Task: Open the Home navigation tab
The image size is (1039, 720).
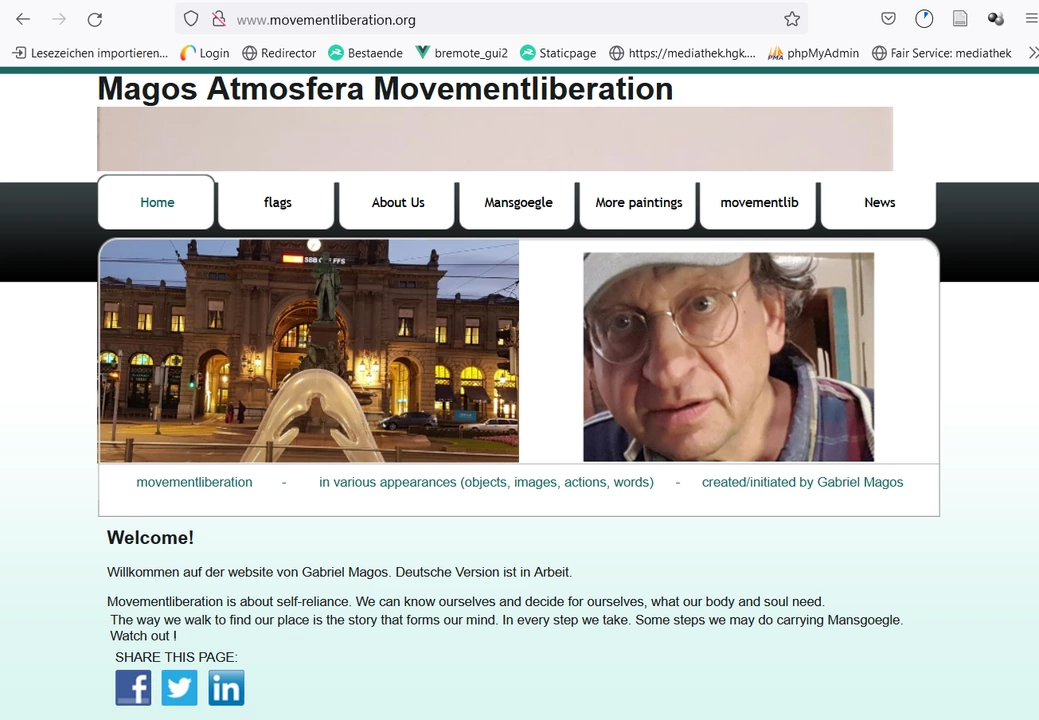Action: [157, 202]
